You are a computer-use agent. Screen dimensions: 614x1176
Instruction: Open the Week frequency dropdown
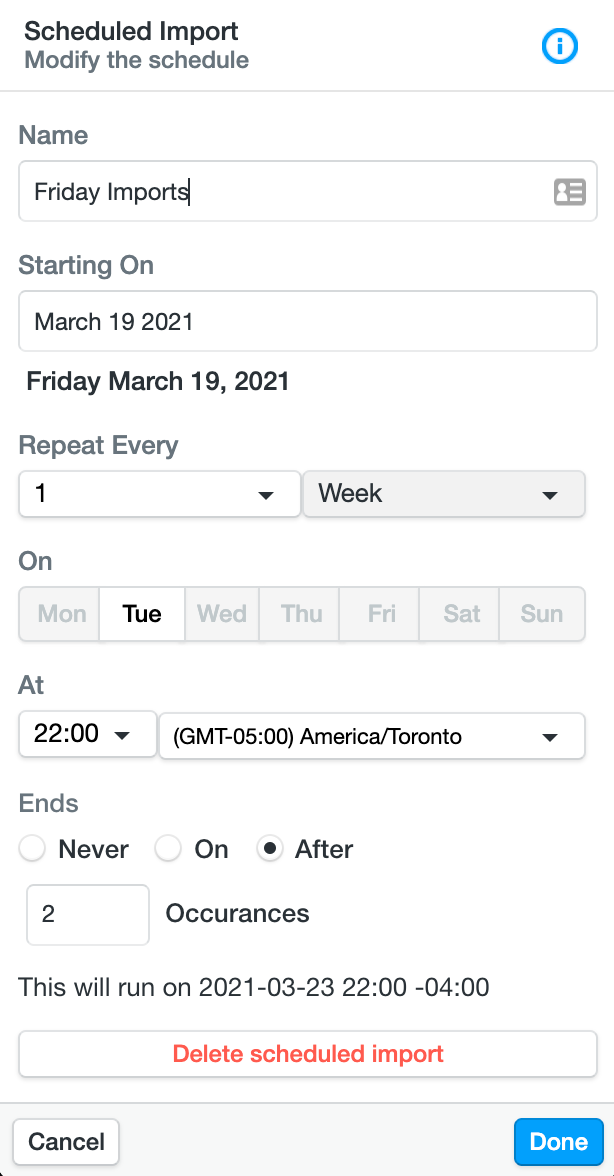pyautogui.click(x=443, y=494)
